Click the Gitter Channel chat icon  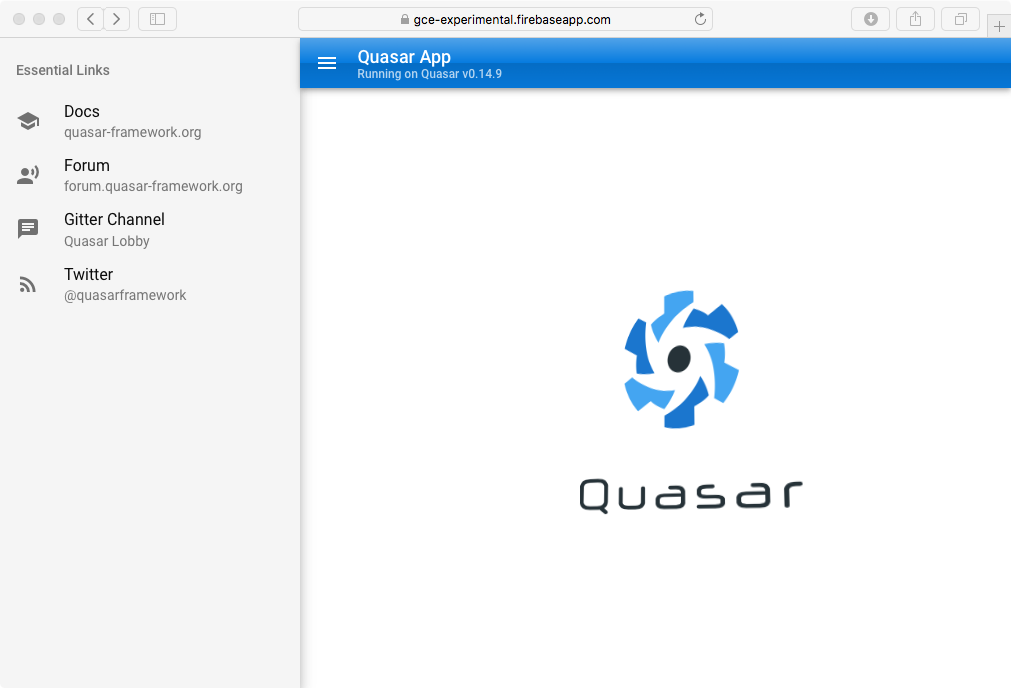point(28,228)
